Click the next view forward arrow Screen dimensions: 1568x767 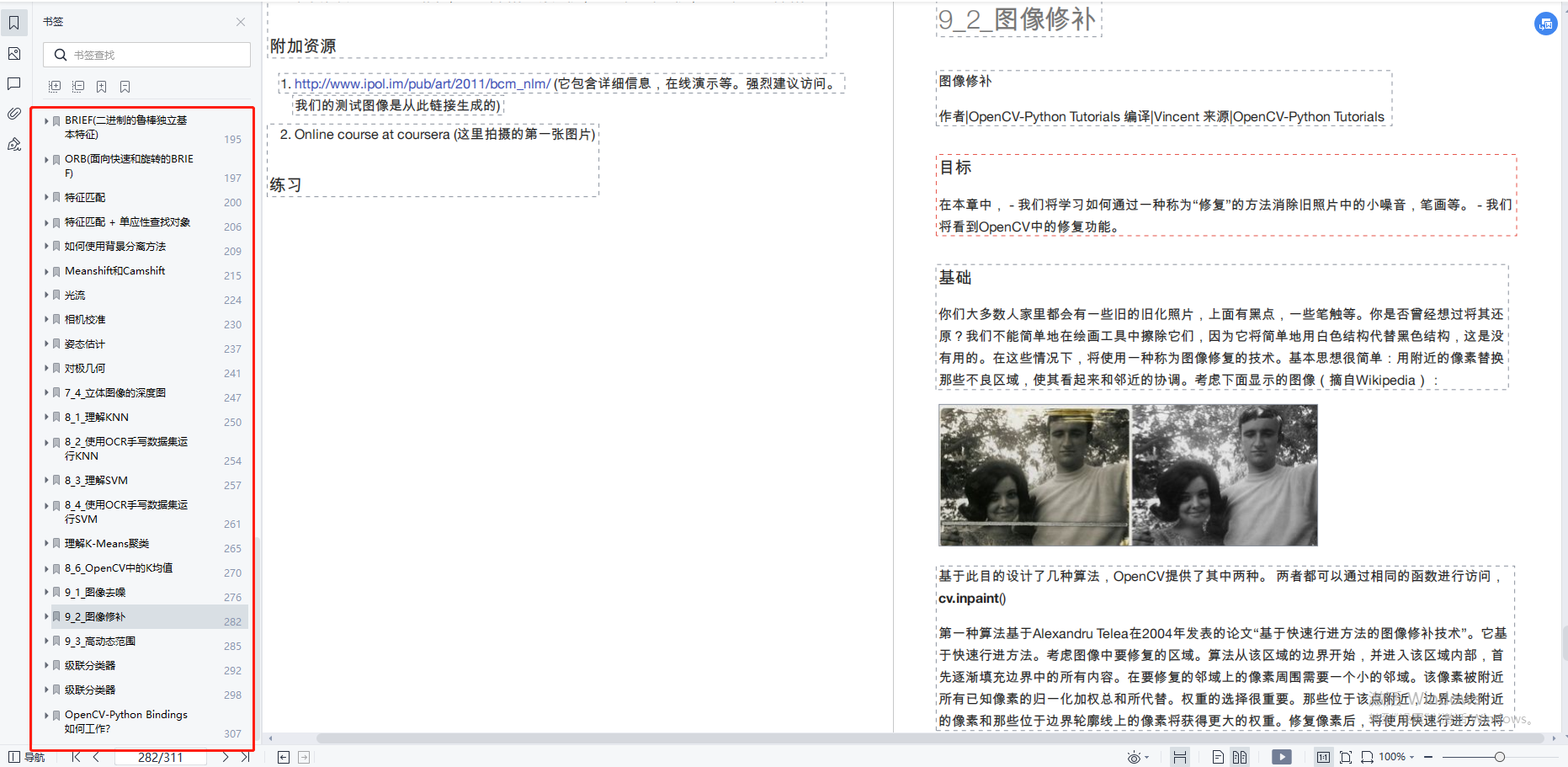click(304, 757)
